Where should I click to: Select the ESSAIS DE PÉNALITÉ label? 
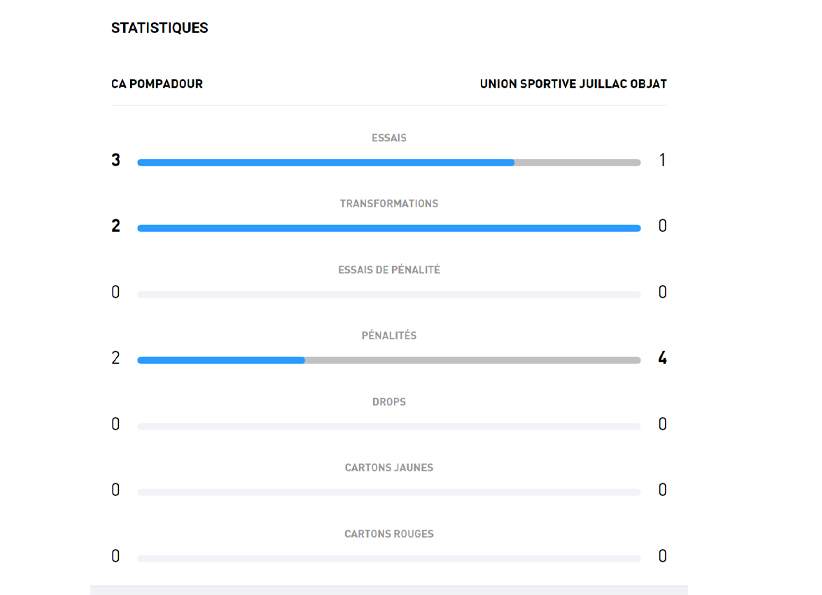pos(389,270)
